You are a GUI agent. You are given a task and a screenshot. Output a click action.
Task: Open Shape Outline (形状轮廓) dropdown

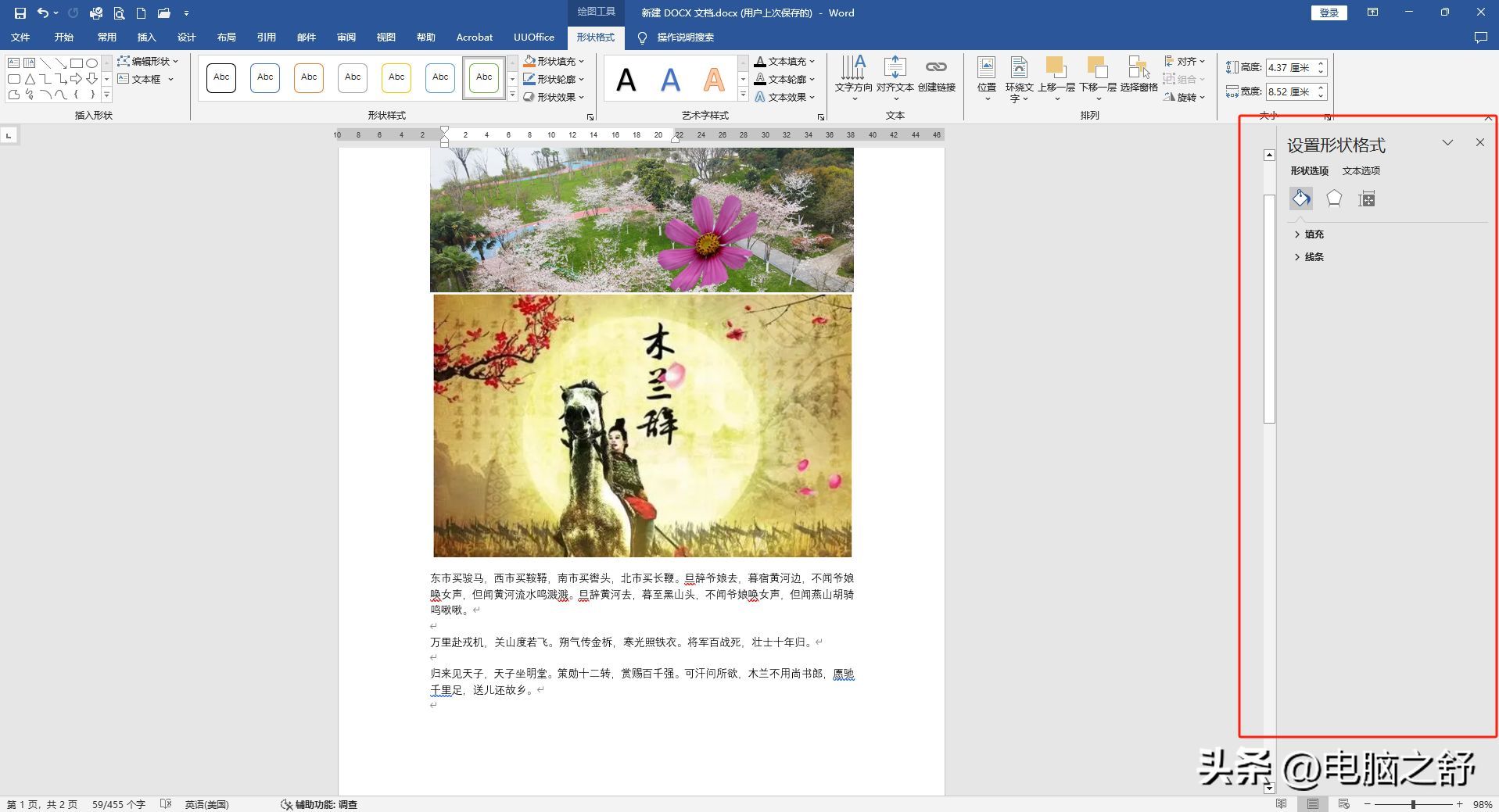click(x=554, y=79)
